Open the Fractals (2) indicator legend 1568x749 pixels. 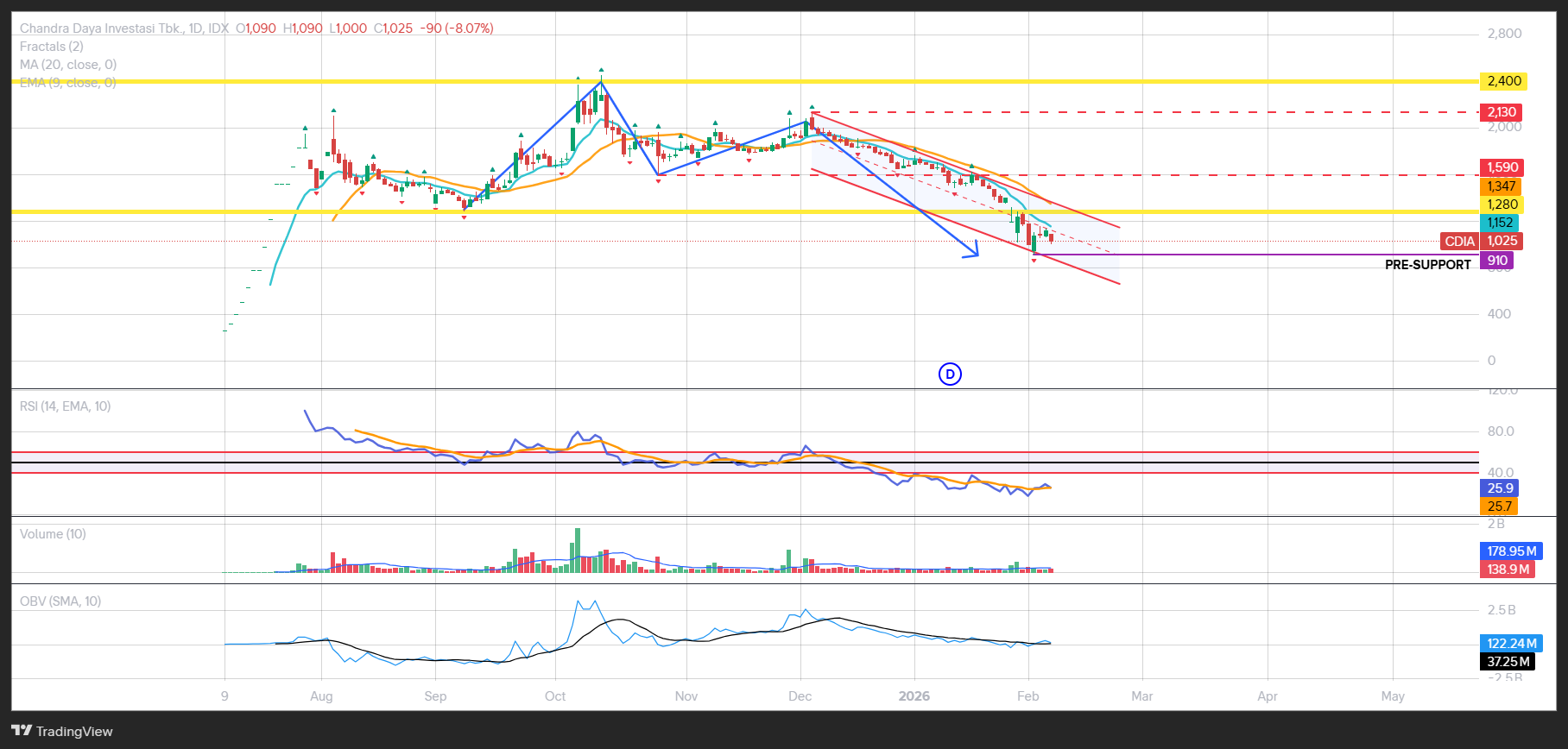point(52,47)
